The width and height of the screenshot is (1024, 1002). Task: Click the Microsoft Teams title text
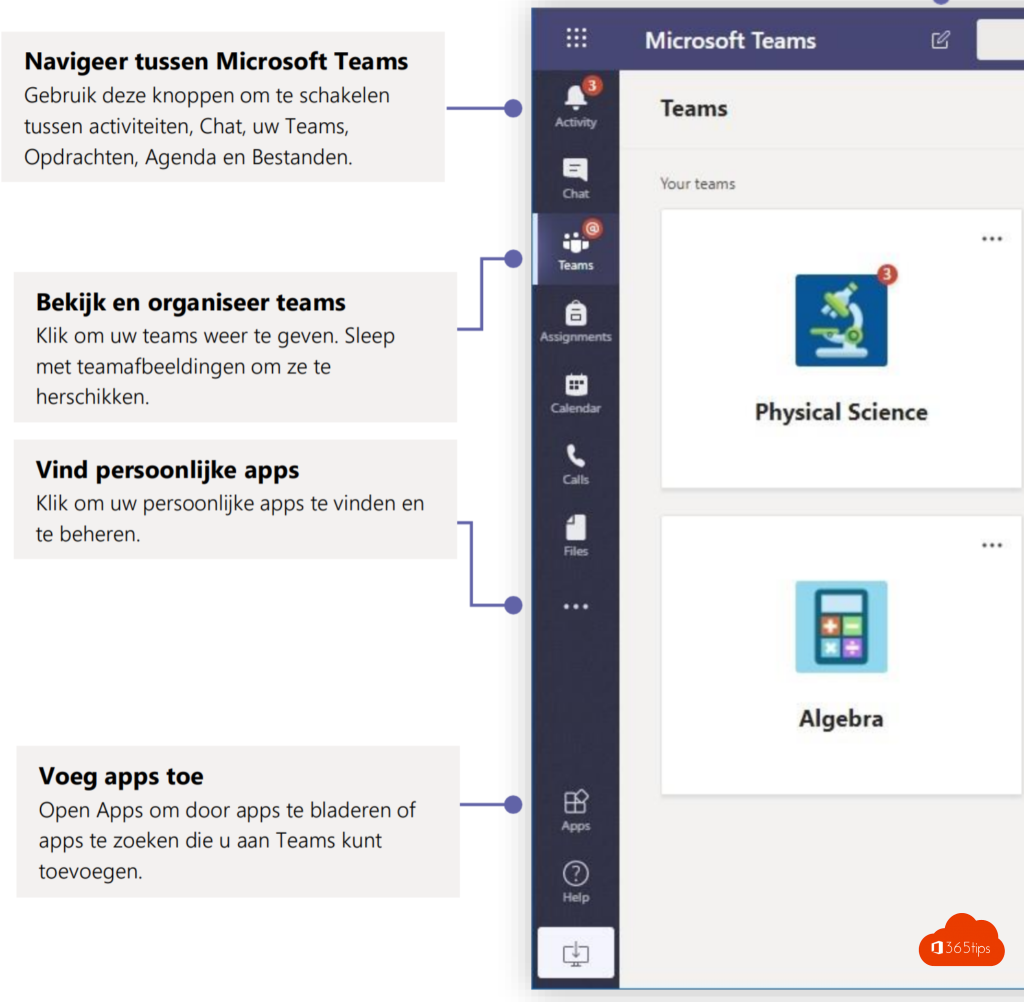point(730,40)
